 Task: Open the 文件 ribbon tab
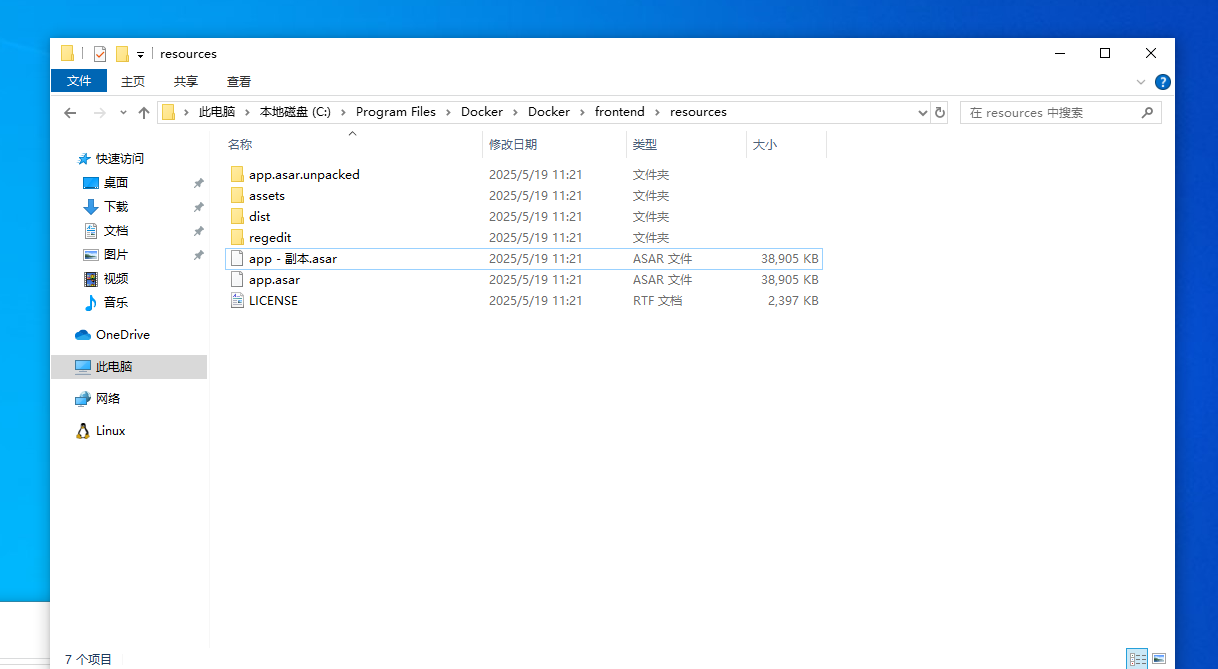click(x=79, y=81)
